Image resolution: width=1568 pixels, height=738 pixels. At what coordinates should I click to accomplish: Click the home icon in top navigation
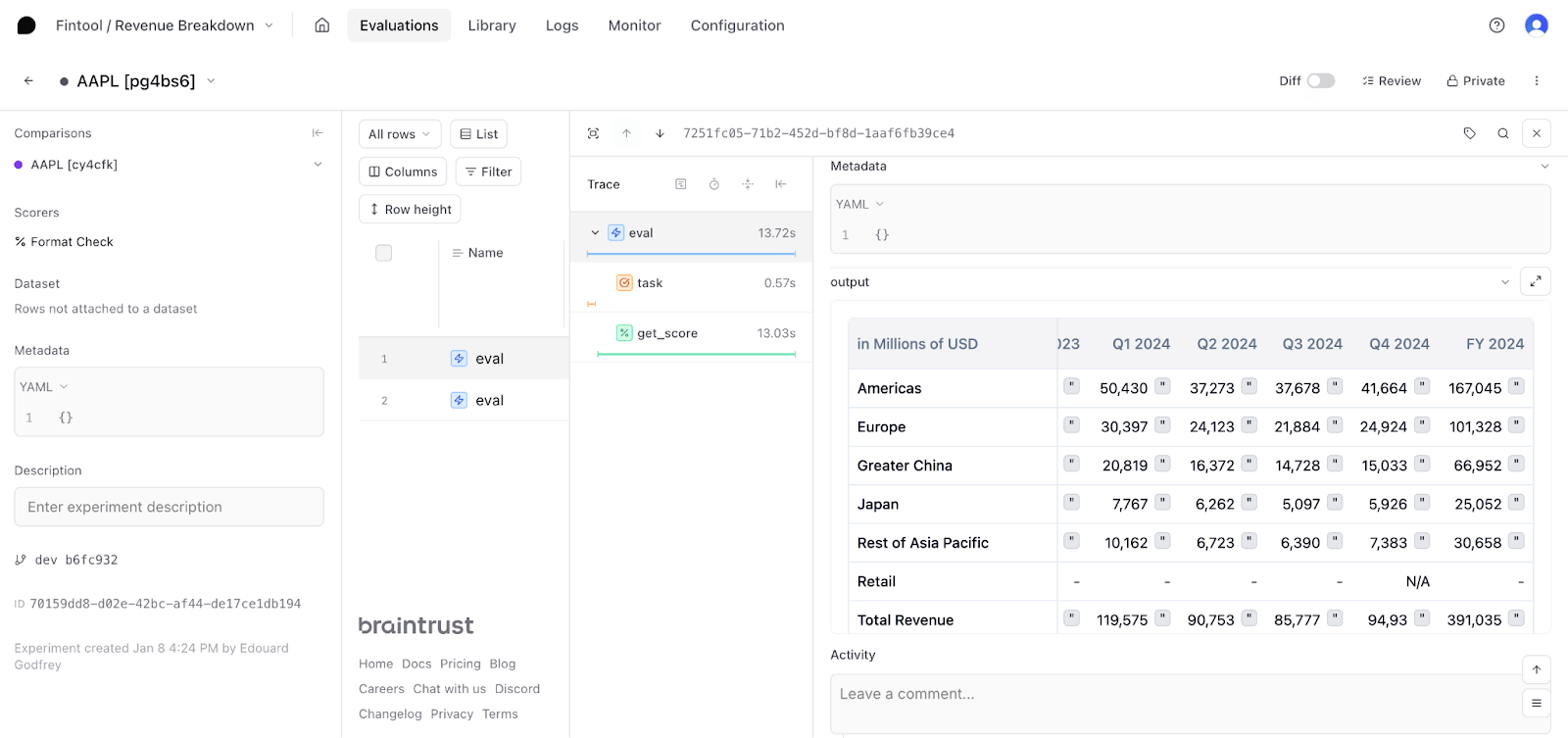pos(321,25)
